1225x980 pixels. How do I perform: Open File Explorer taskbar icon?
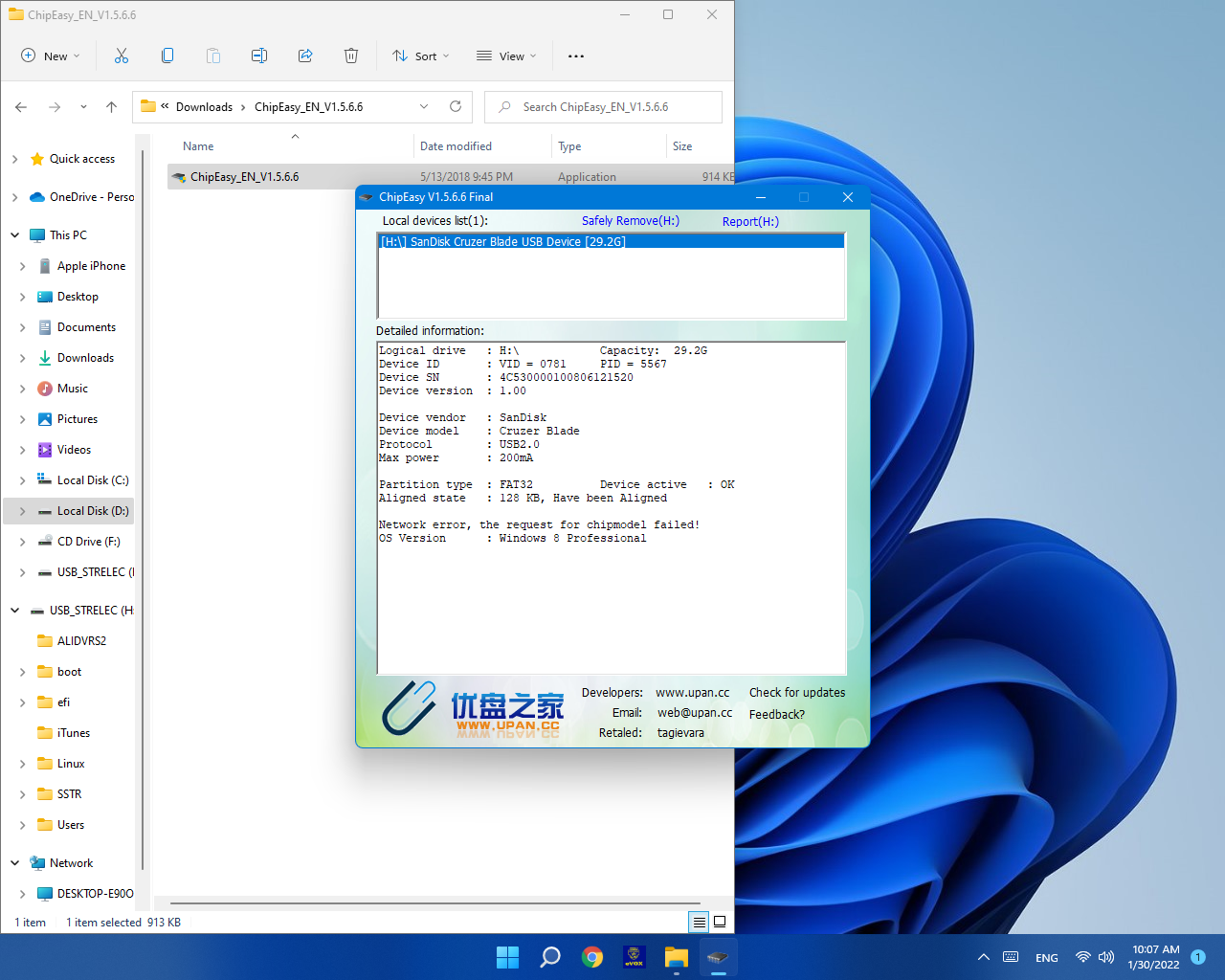point(677,957)
